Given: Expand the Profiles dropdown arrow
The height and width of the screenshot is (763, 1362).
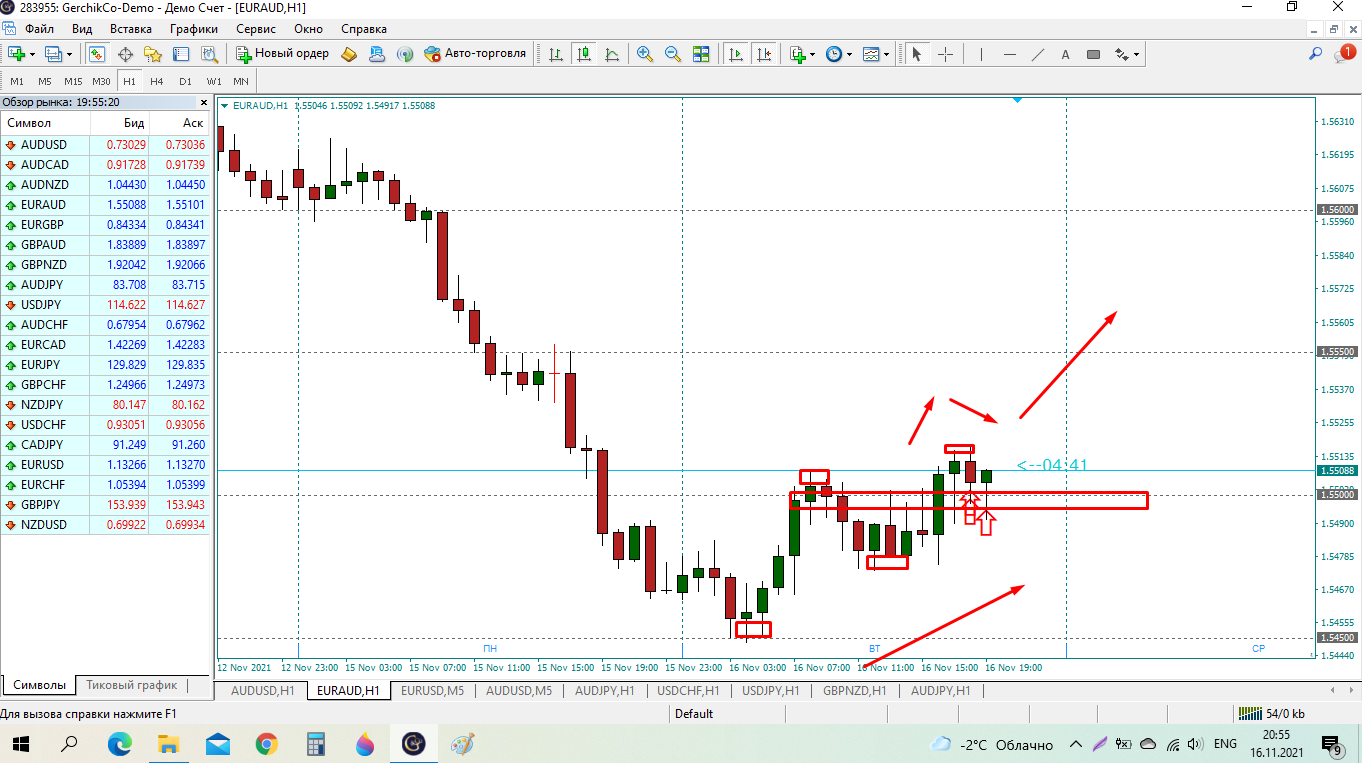Looking at the screenshot, I should click(70, 54).
